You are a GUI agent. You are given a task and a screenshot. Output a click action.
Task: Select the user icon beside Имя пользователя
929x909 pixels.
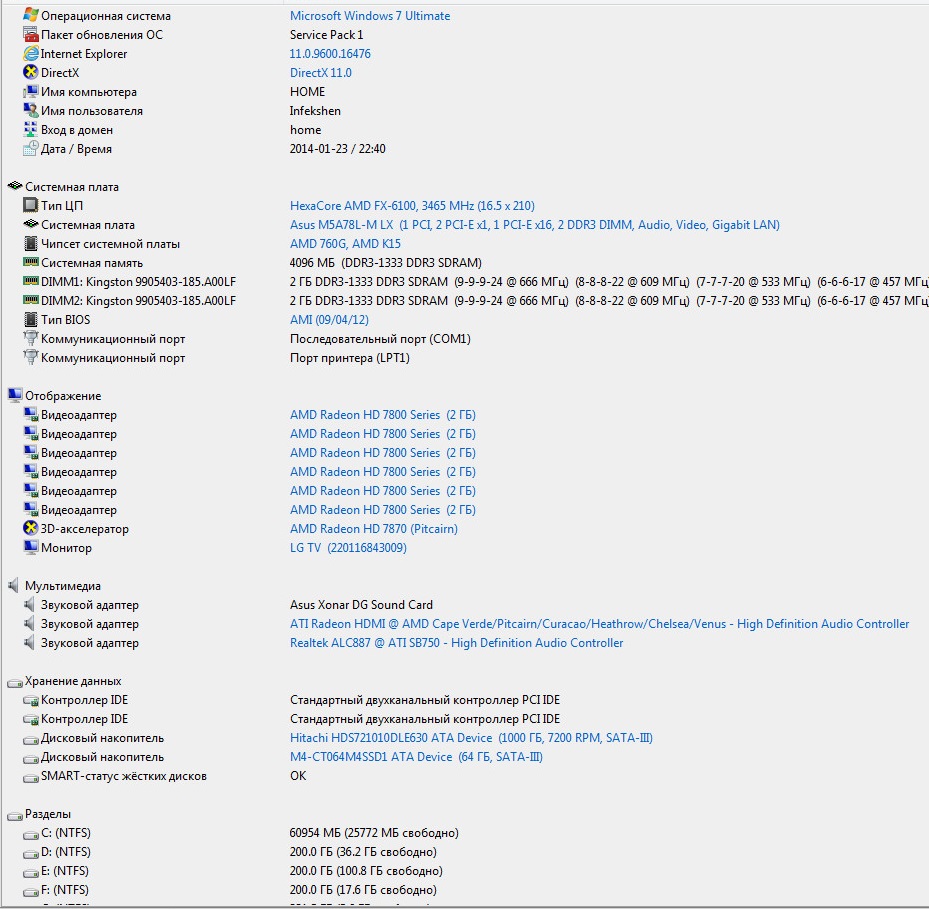[31, 110]
